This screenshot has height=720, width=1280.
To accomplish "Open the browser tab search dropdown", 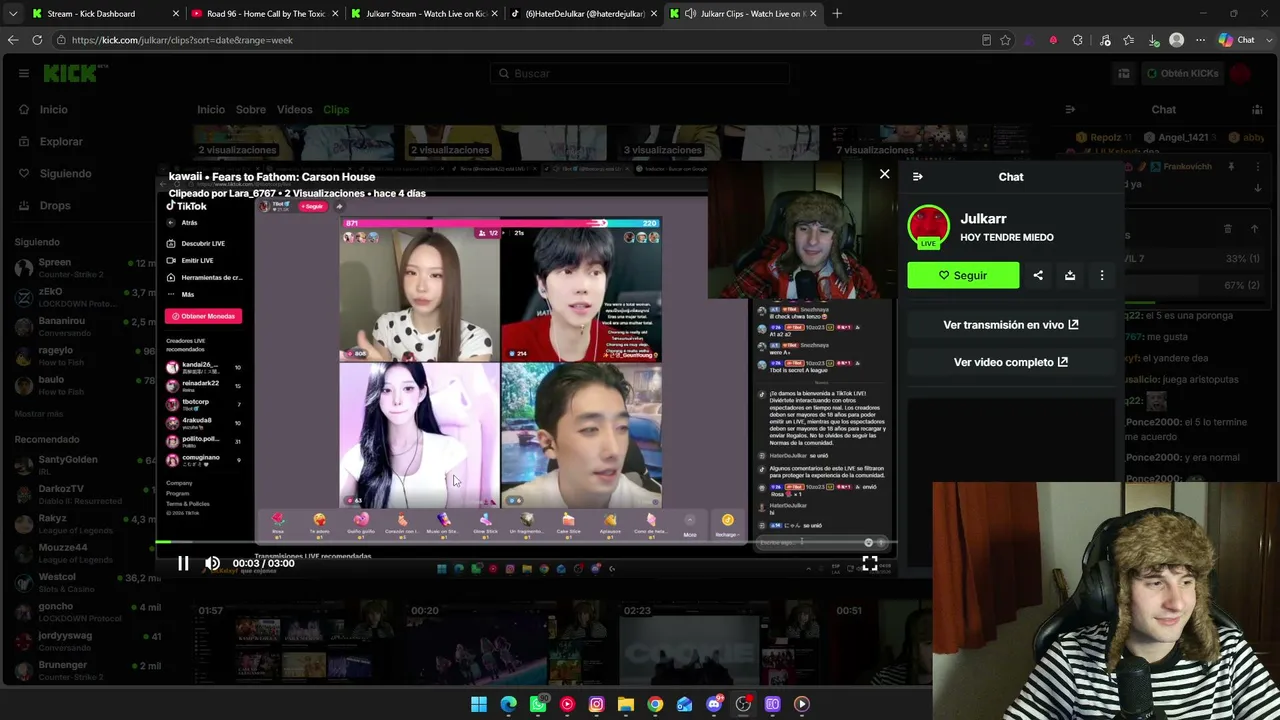I will click(x=12, y=14).
